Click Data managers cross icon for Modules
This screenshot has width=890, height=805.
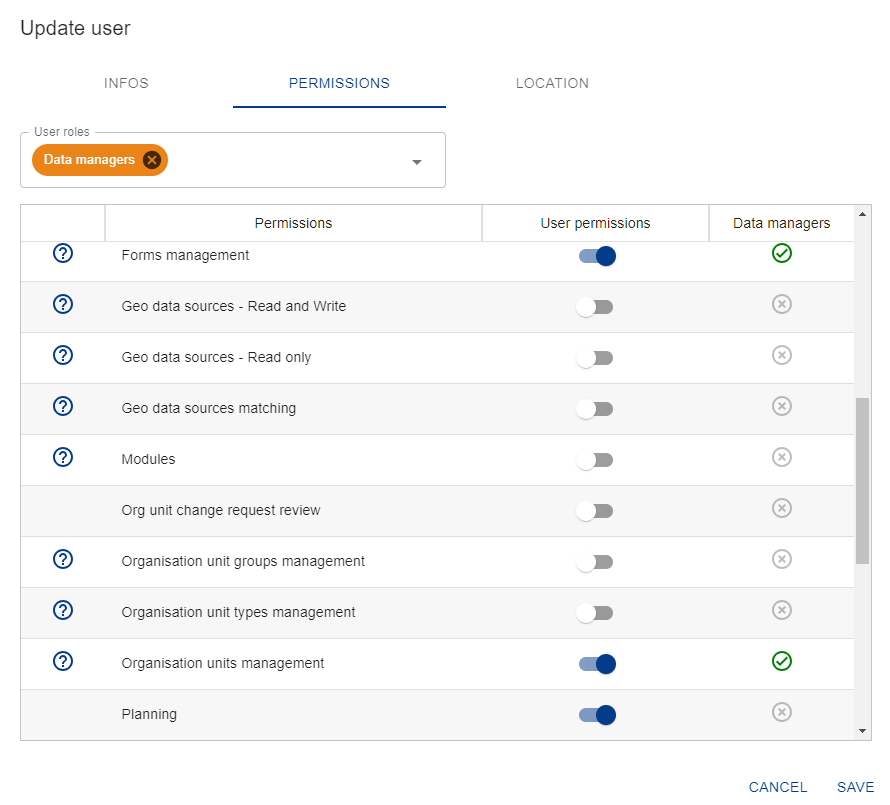[782, 457]
